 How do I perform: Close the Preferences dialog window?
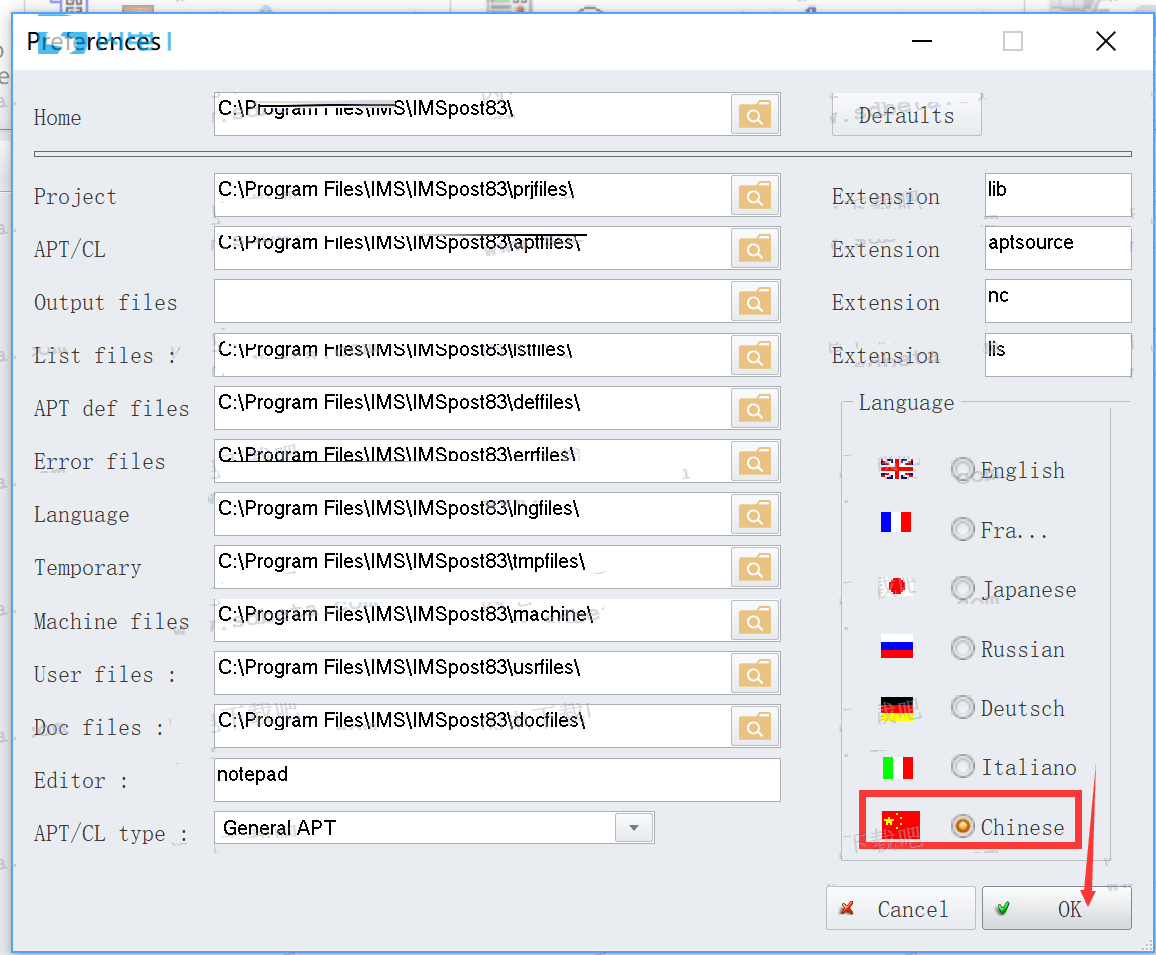pyautogui.click(x=1106, y=41)
